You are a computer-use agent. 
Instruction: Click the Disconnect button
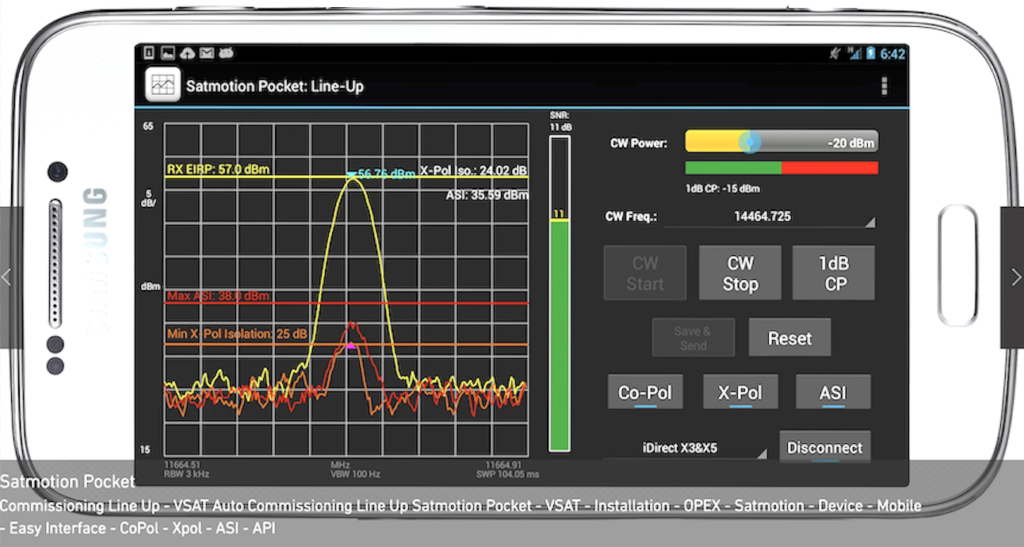pyautogui.click(x=825, y=447)
